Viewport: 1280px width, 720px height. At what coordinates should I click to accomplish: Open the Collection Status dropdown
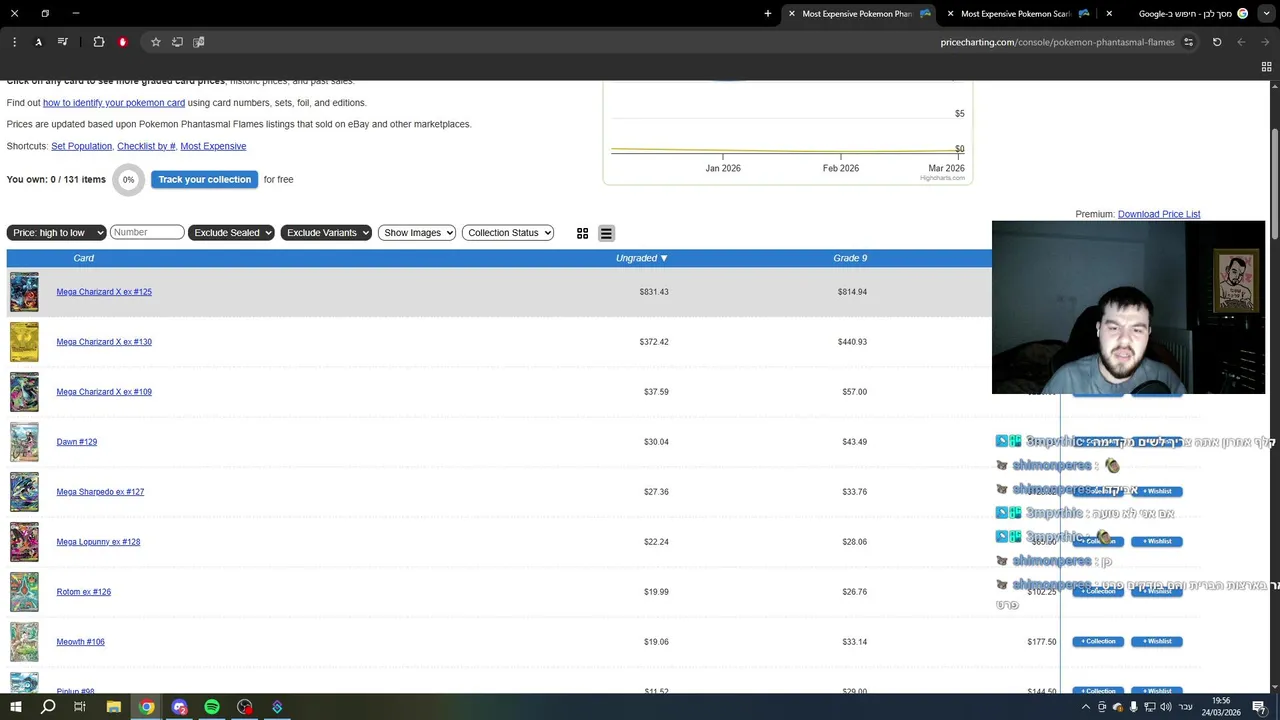[508, 233]
